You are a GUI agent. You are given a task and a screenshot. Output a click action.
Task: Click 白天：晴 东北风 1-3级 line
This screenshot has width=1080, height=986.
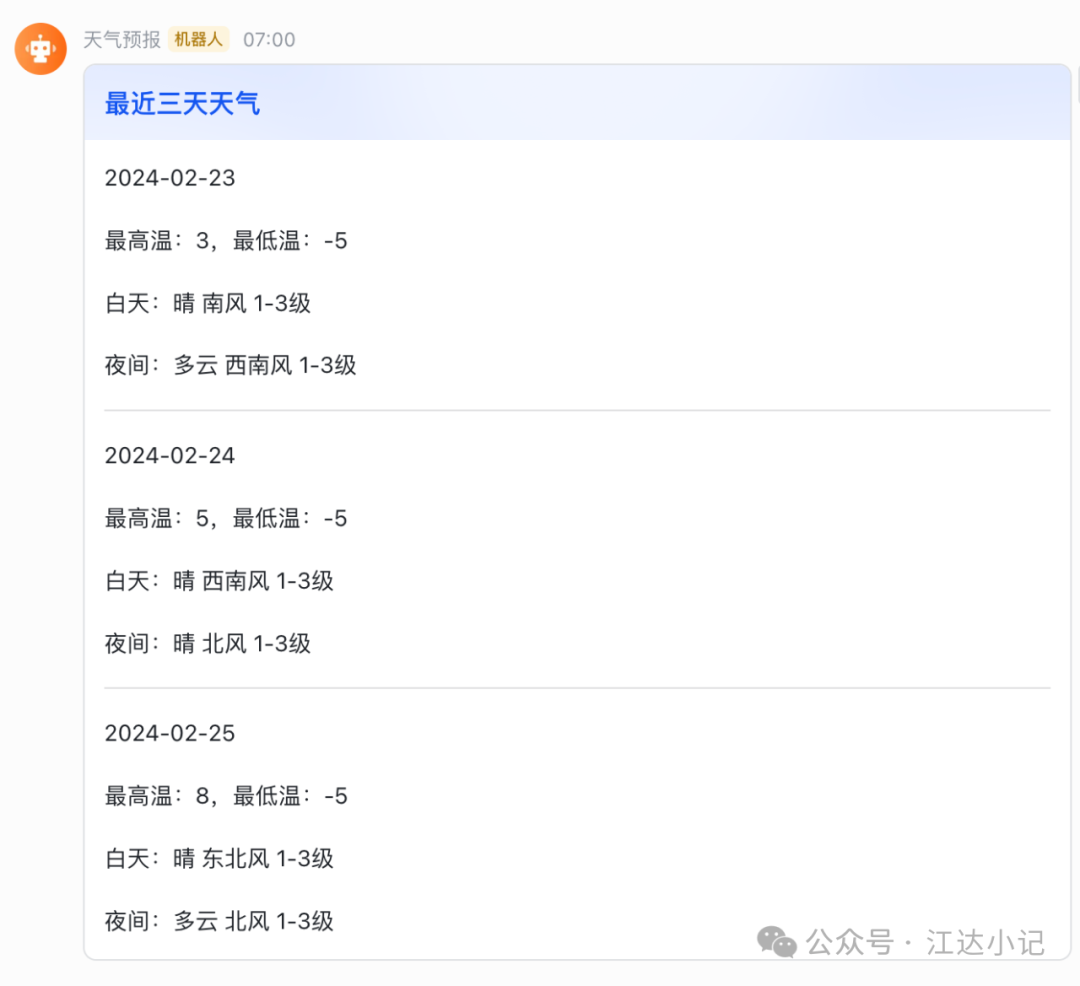219,859
